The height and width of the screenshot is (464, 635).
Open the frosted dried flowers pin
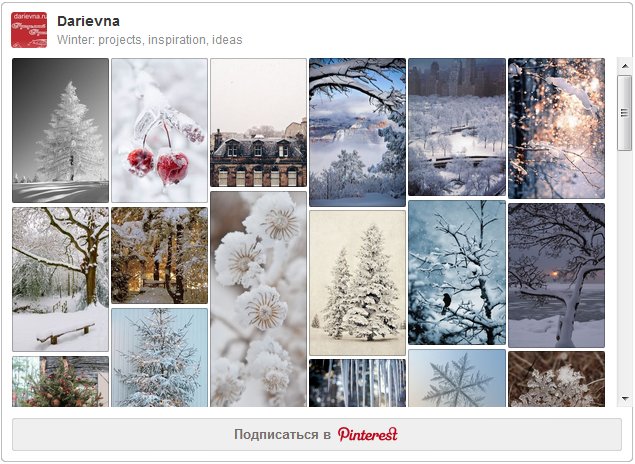click(258, 299)
